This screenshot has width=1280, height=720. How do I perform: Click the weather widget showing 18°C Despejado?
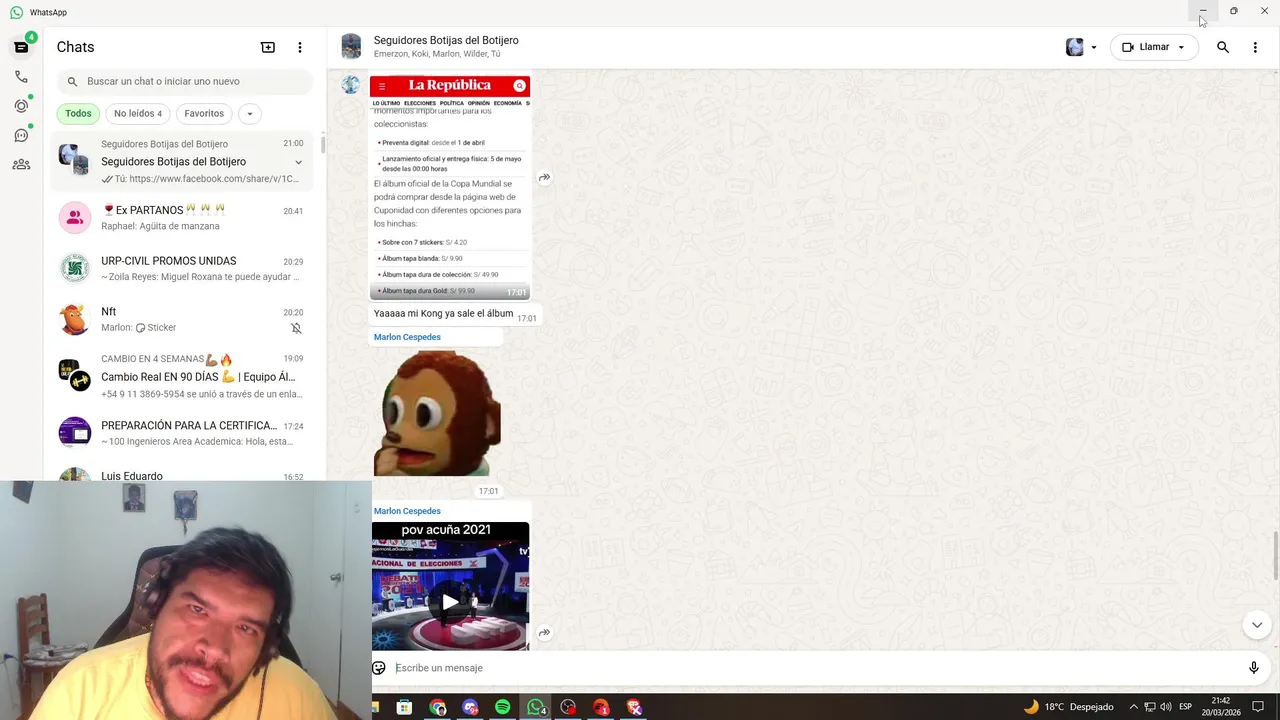coord(1068,707)
